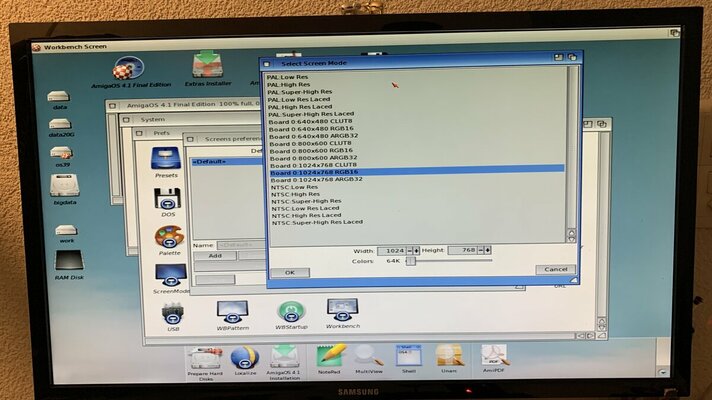Image resolution: width=712 pixels, height=400 pixels.
Task: Open the Workbench prefs icon
Action: (x=342, y=310)
